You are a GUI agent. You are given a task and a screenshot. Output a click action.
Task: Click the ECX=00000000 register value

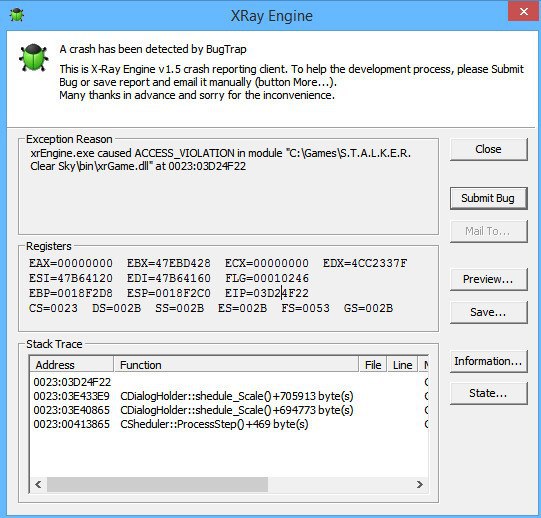267,263
